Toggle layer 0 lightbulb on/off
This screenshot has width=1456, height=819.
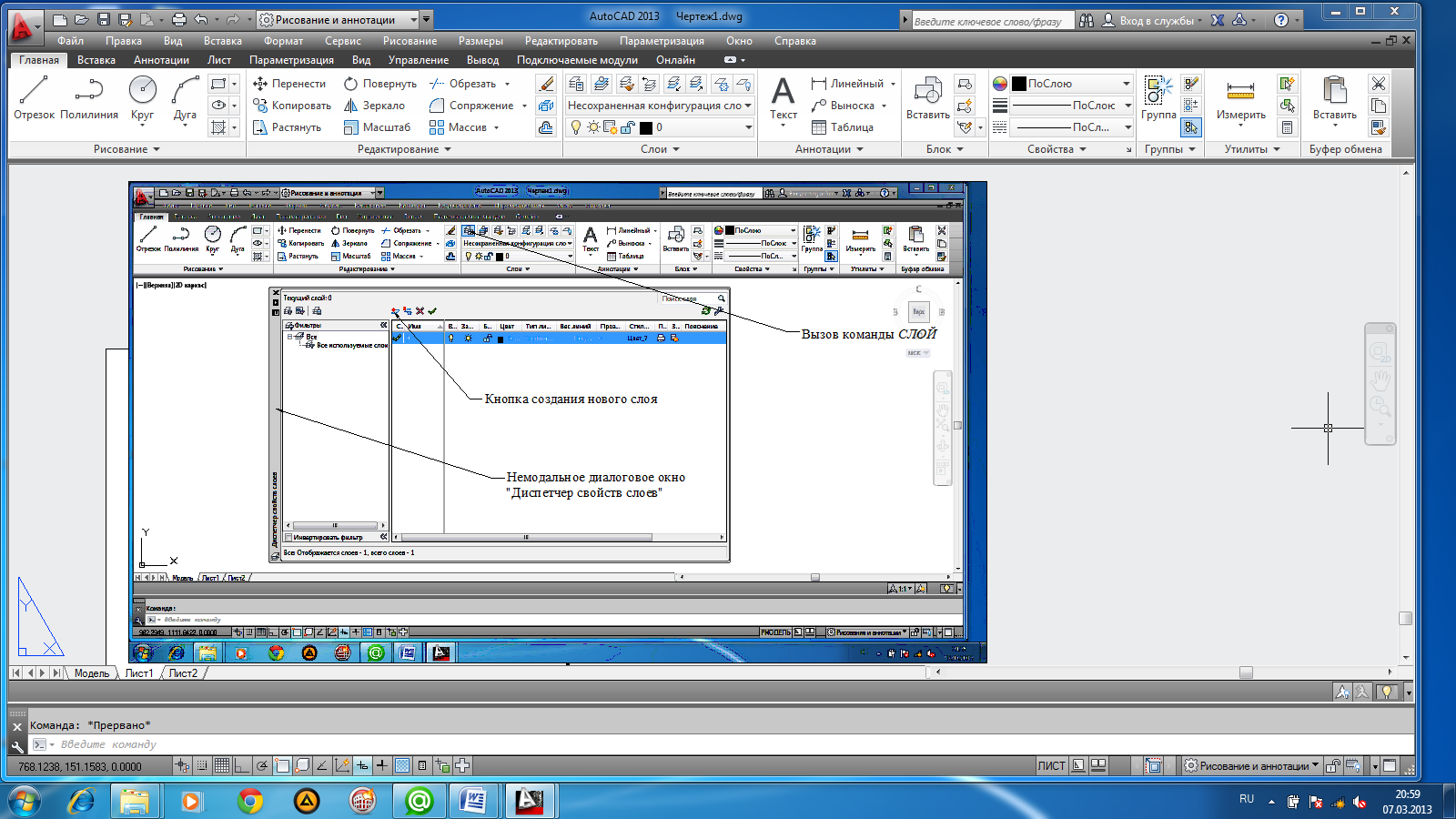click(575, 127)
